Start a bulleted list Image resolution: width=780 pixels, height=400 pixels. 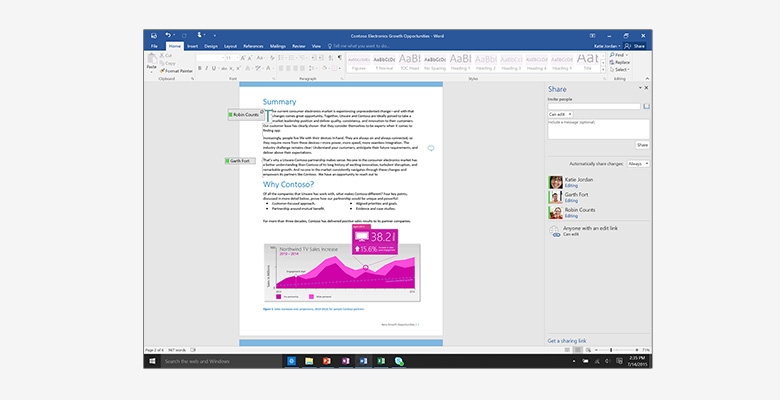[x=281, y=58]
